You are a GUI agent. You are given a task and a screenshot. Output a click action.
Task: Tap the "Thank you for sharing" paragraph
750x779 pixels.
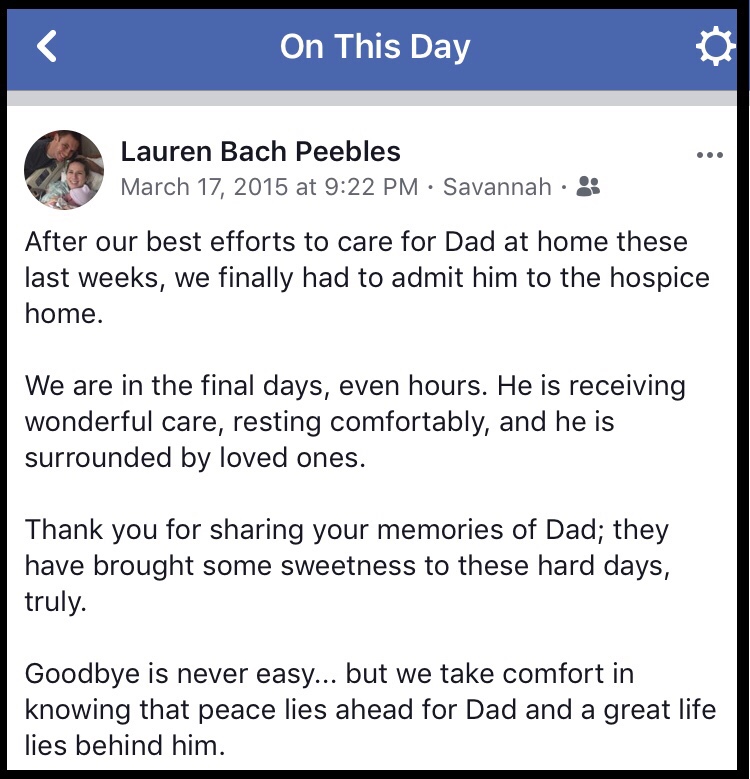point(347,564)
